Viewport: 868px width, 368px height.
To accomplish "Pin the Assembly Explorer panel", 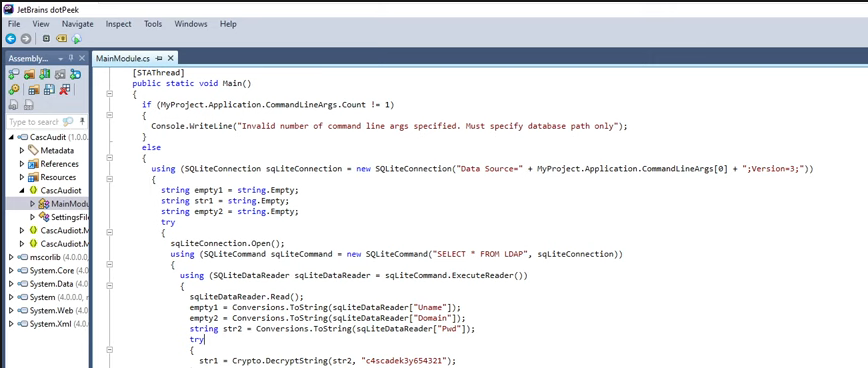I will 71,58.
